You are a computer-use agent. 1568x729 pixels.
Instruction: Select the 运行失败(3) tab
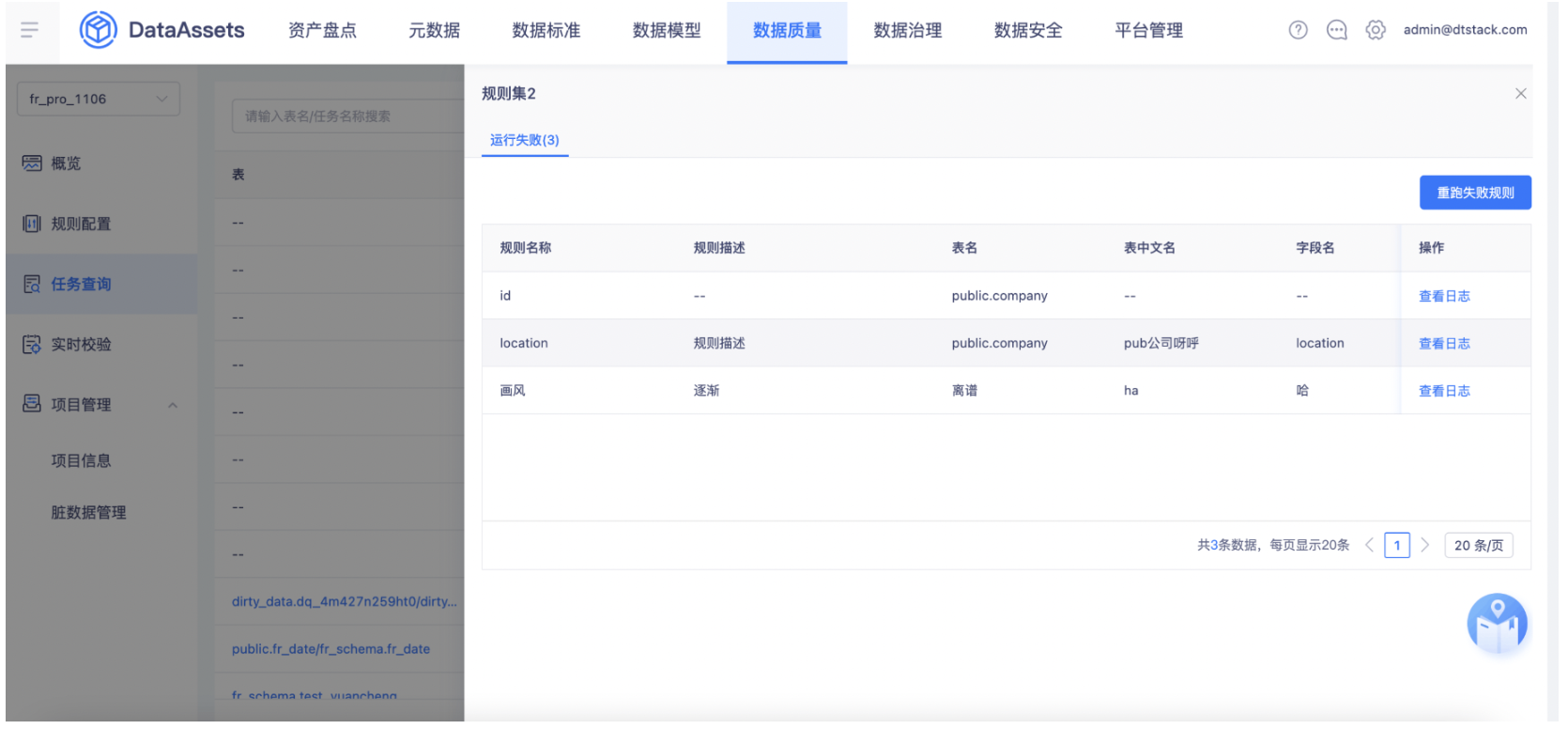point(525,140)
